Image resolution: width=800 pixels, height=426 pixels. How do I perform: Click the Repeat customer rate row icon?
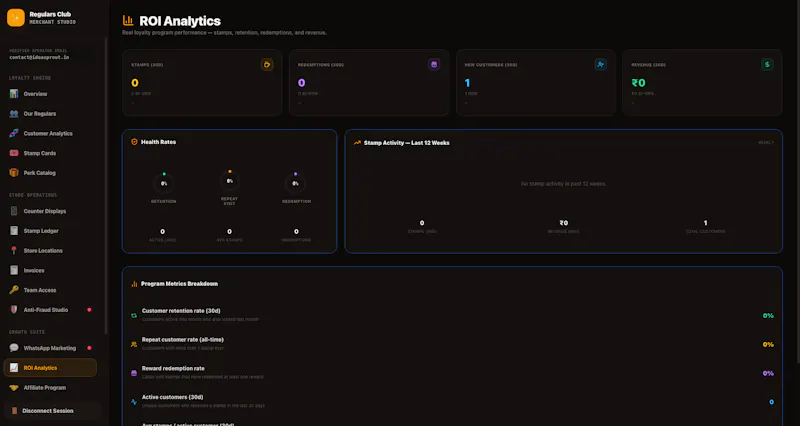click(134, 344)
